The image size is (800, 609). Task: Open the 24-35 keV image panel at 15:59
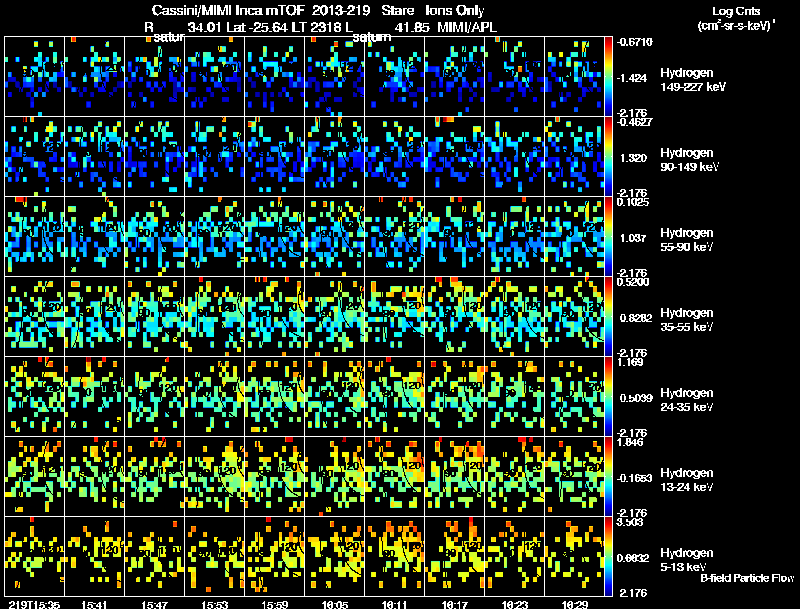click(x=274, y=397)
